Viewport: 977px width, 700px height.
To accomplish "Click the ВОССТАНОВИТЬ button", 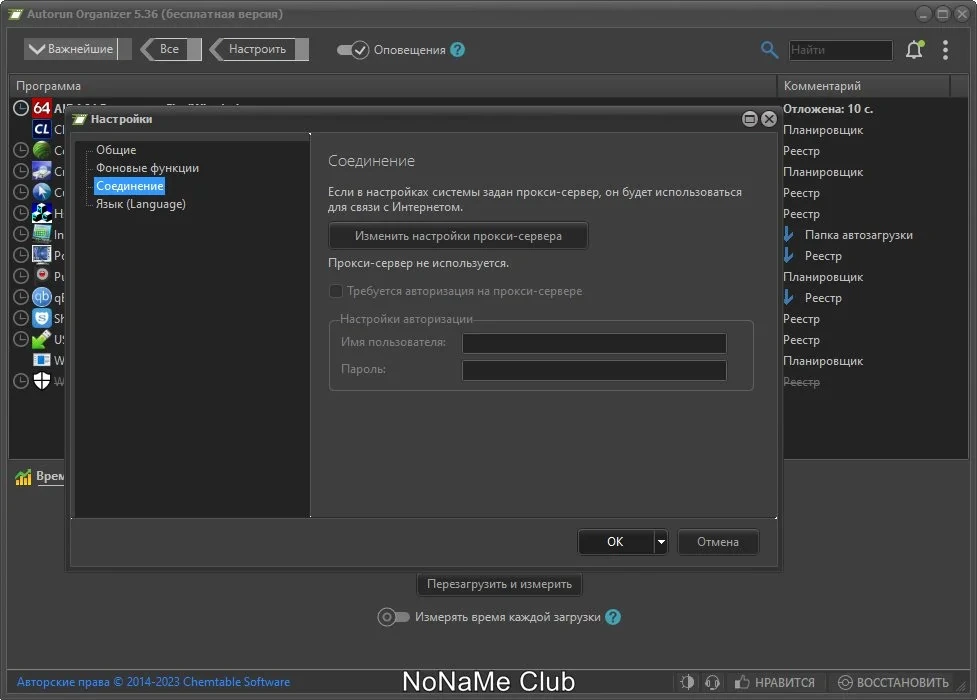I will (x=893, y=683).
